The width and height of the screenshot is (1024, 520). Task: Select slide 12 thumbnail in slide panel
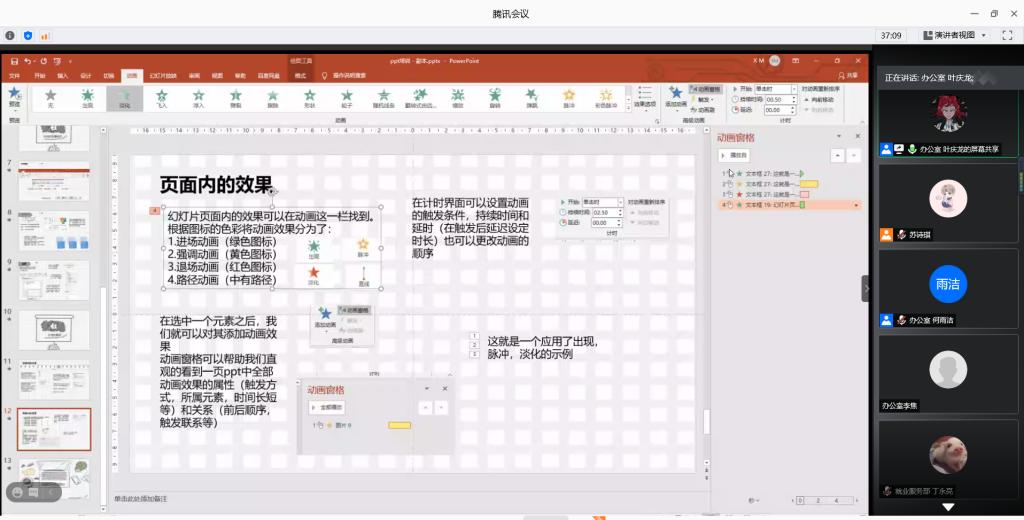point(53,429)
